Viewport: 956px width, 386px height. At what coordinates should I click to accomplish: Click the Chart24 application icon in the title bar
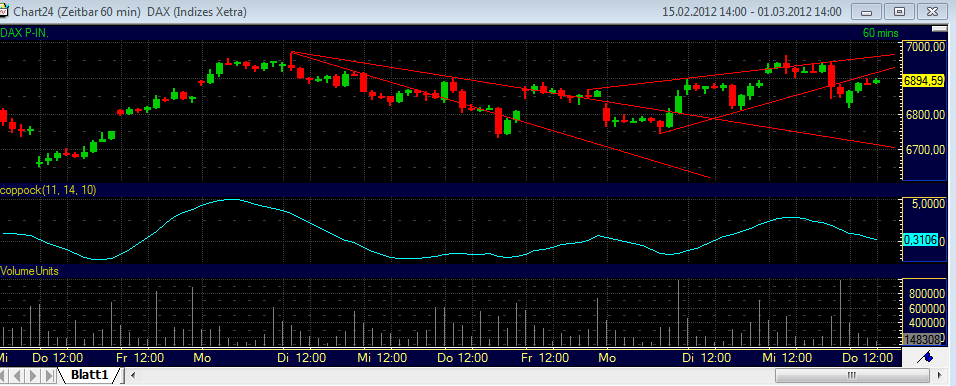point(5,11)
